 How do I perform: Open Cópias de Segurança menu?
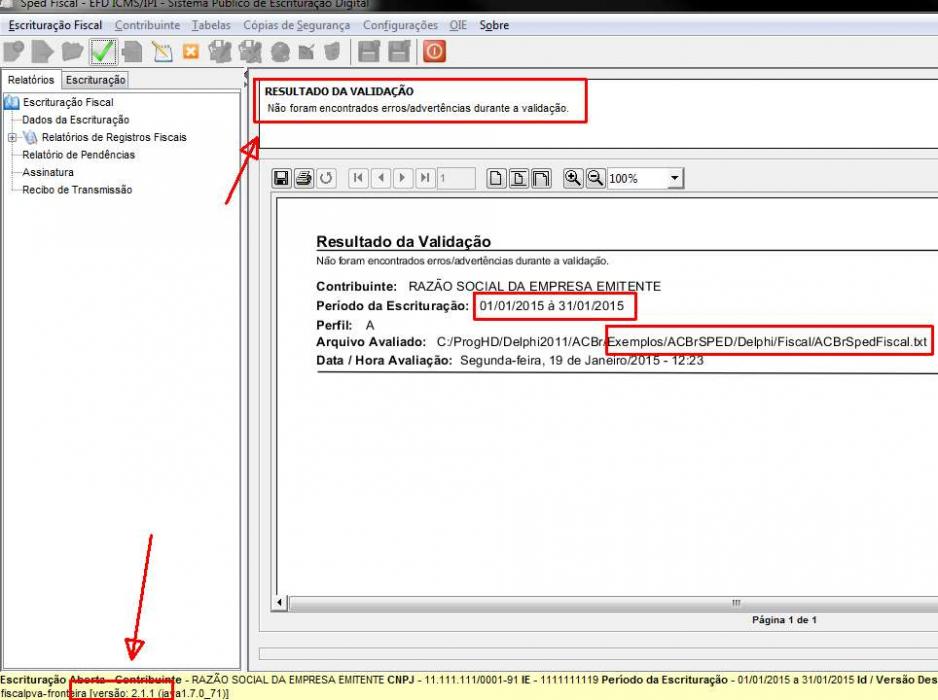coord(296,25)
